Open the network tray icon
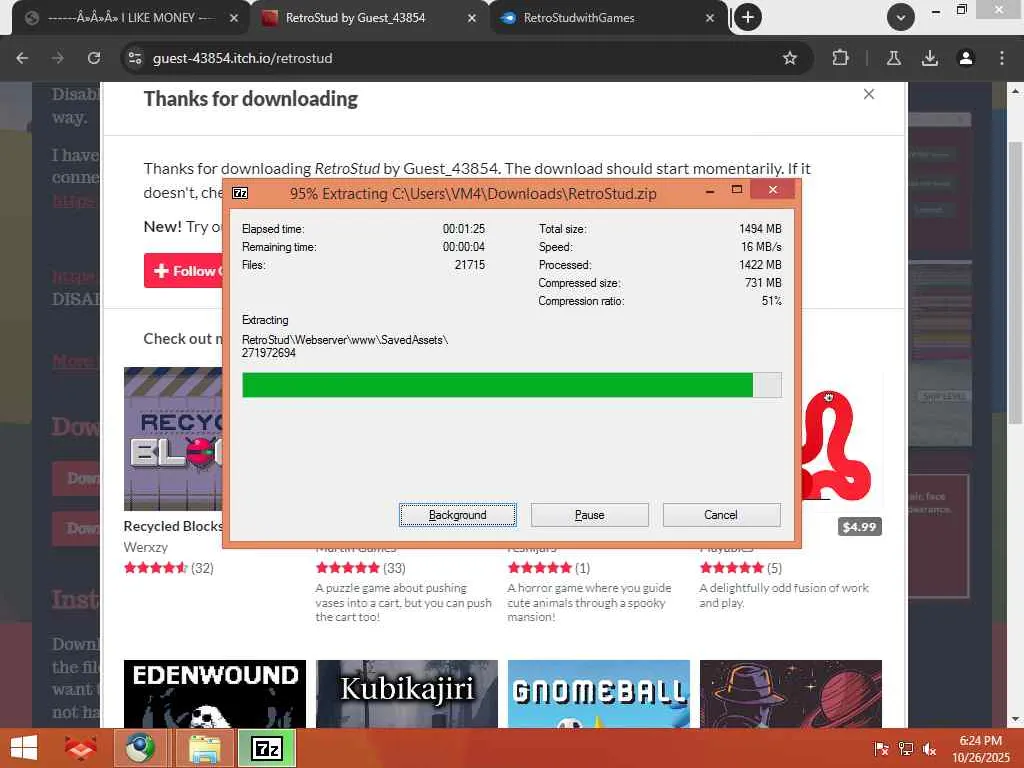The height and width of the screenshot is (768, 1024). coord(905,749)
